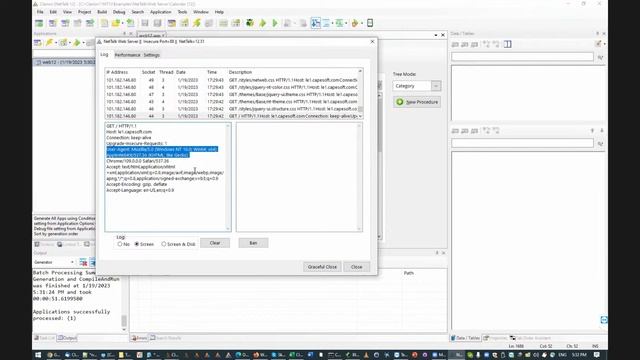Click the lightning bolt icon in main toolbar
This screenshot has width=640, height=360.
click(x=197, y=23)
